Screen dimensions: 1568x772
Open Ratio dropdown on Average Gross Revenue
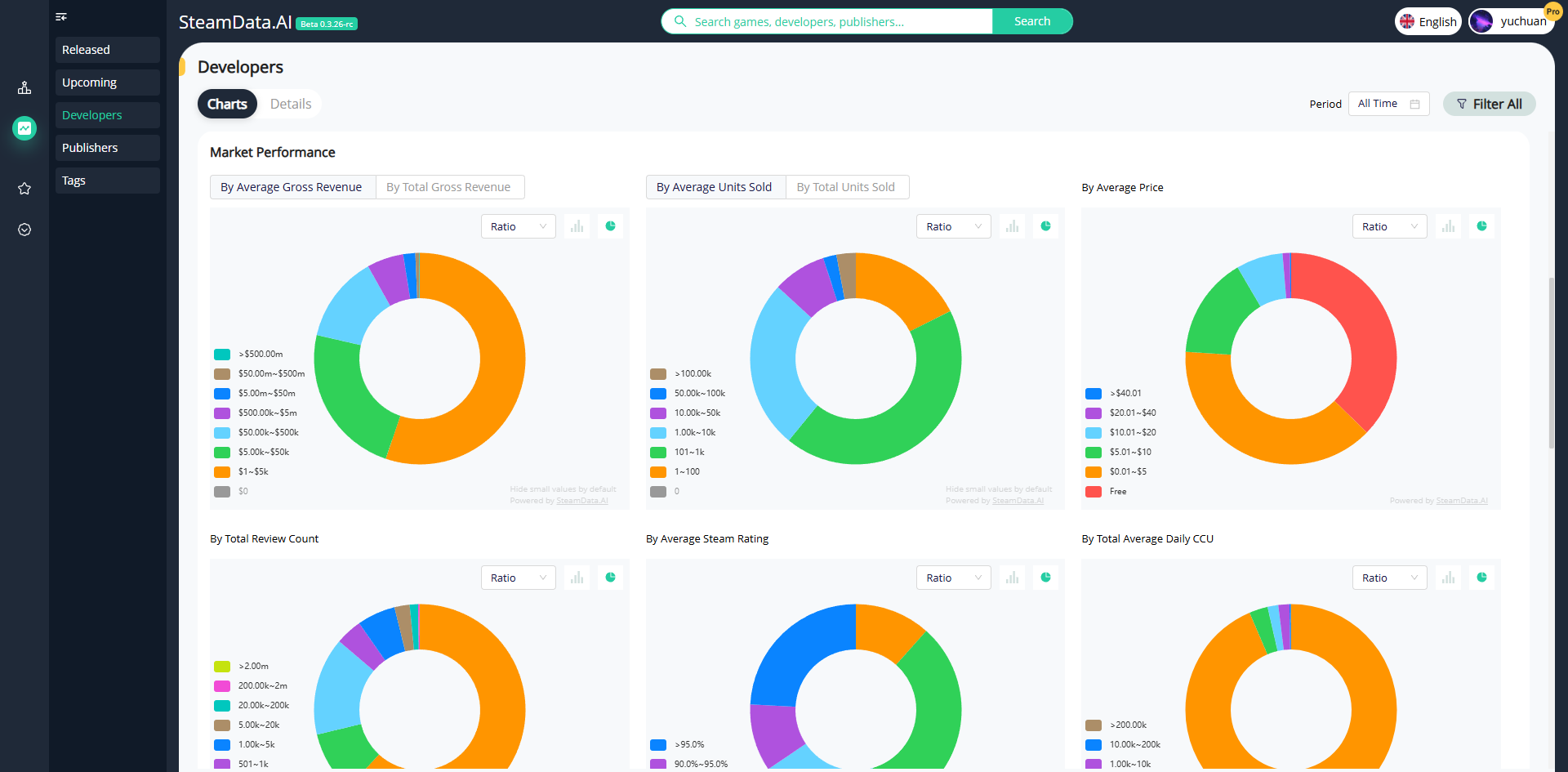519,226
